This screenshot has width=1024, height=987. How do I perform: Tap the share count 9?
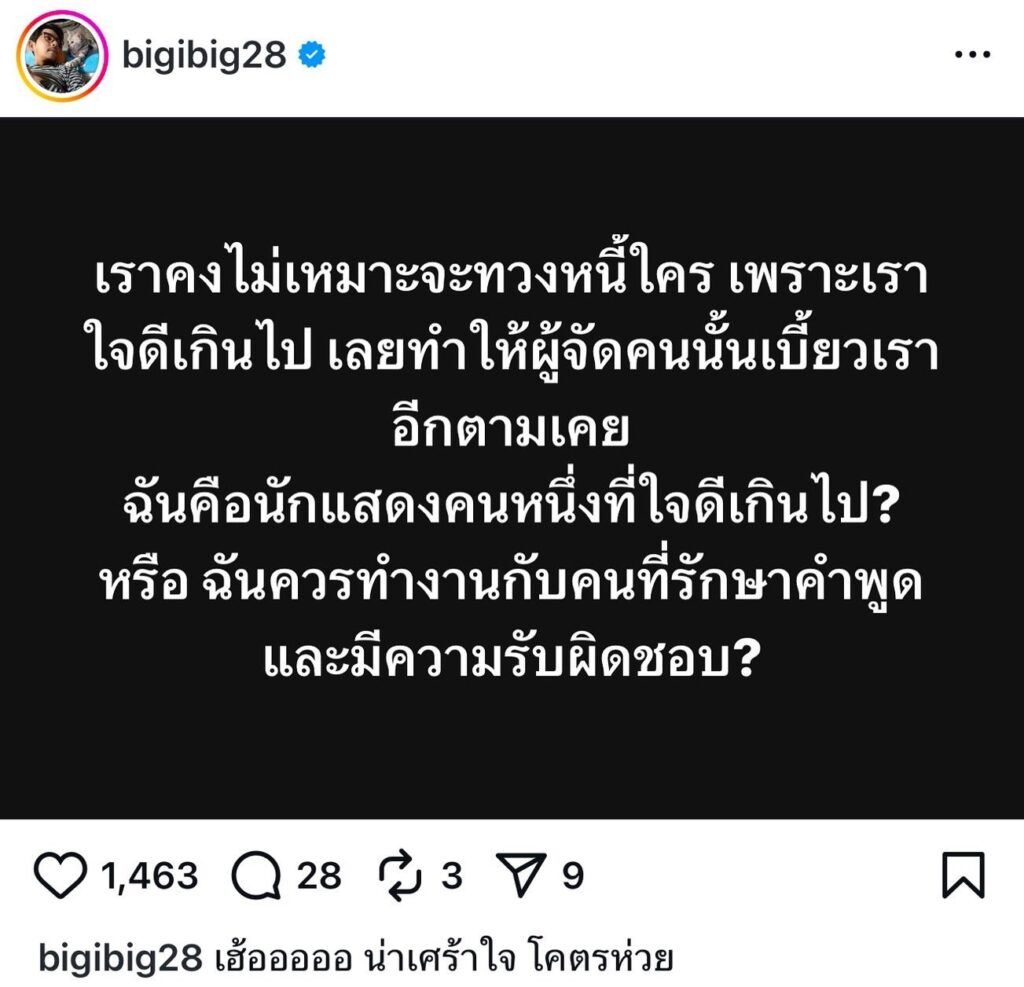[x=573, y=876]
